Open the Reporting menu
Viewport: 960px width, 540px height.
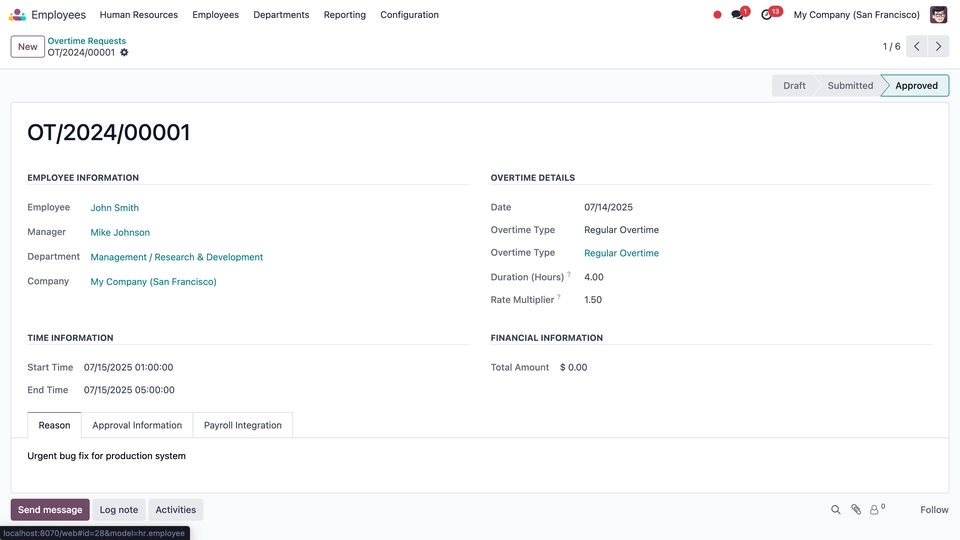(x=345, y=15)
